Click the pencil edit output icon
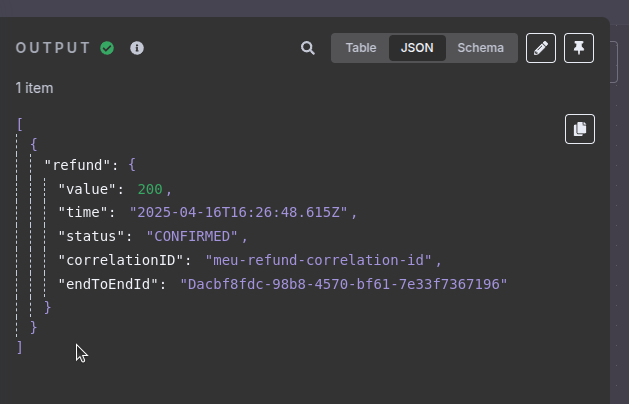The height and width of the screenshot is (404, 629). pyautogui.click(x=541, y=48)
